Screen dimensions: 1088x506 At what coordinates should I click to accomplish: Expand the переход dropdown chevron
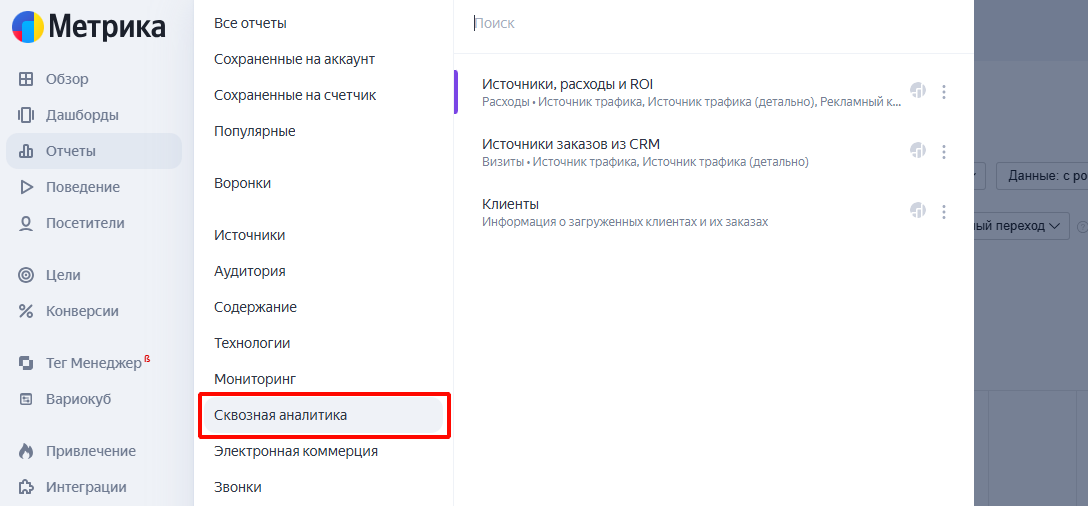pyautogui.click(x=1054, y=226)
